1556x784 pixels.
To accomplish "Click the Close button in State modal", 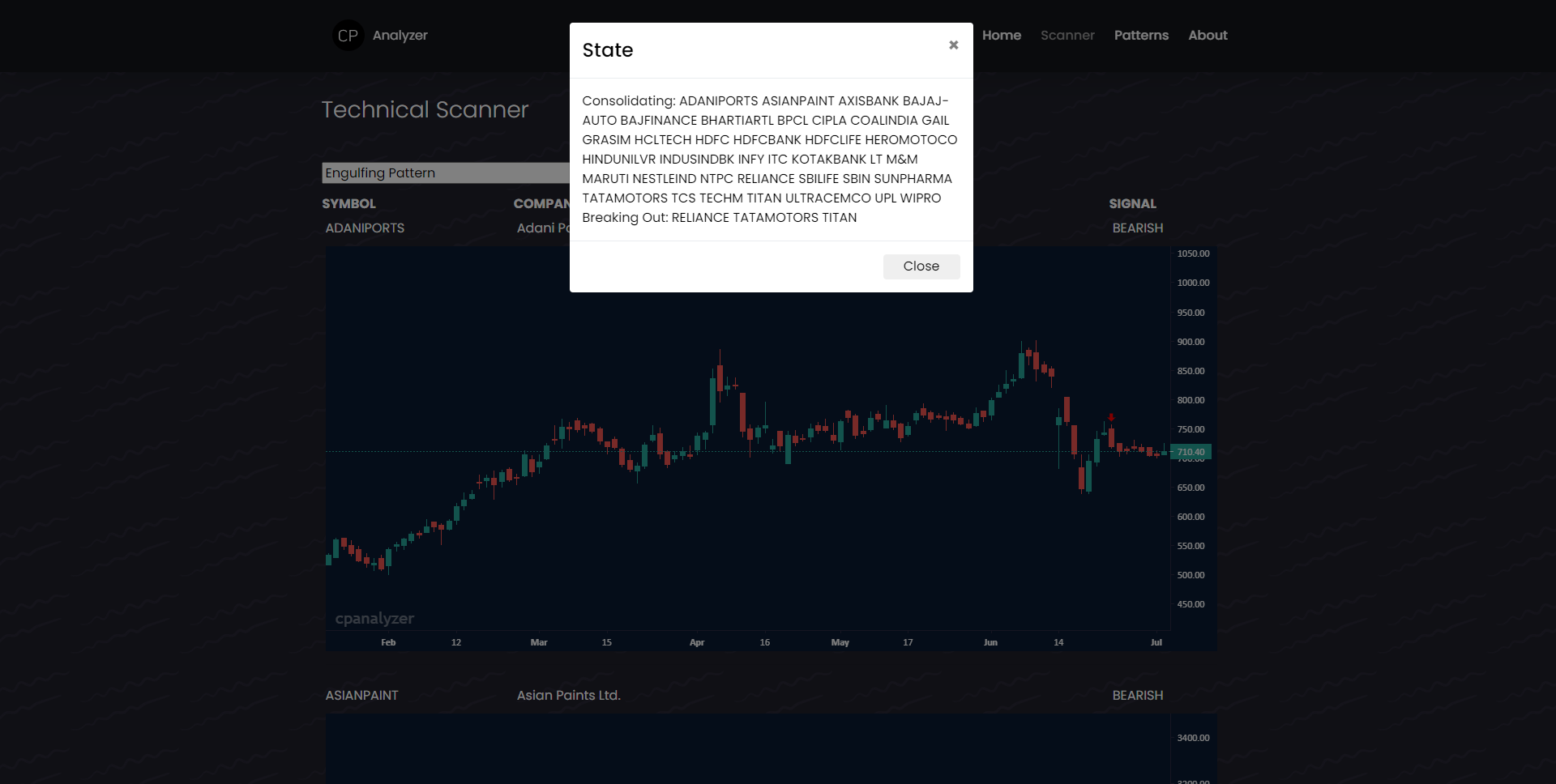I will point(921,266).
